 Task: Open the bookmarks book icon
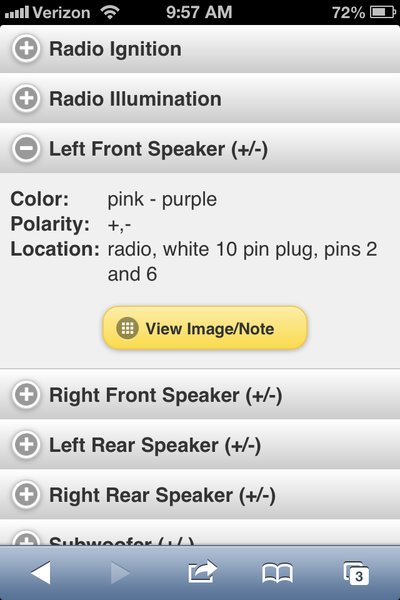(x=278, y=573)
